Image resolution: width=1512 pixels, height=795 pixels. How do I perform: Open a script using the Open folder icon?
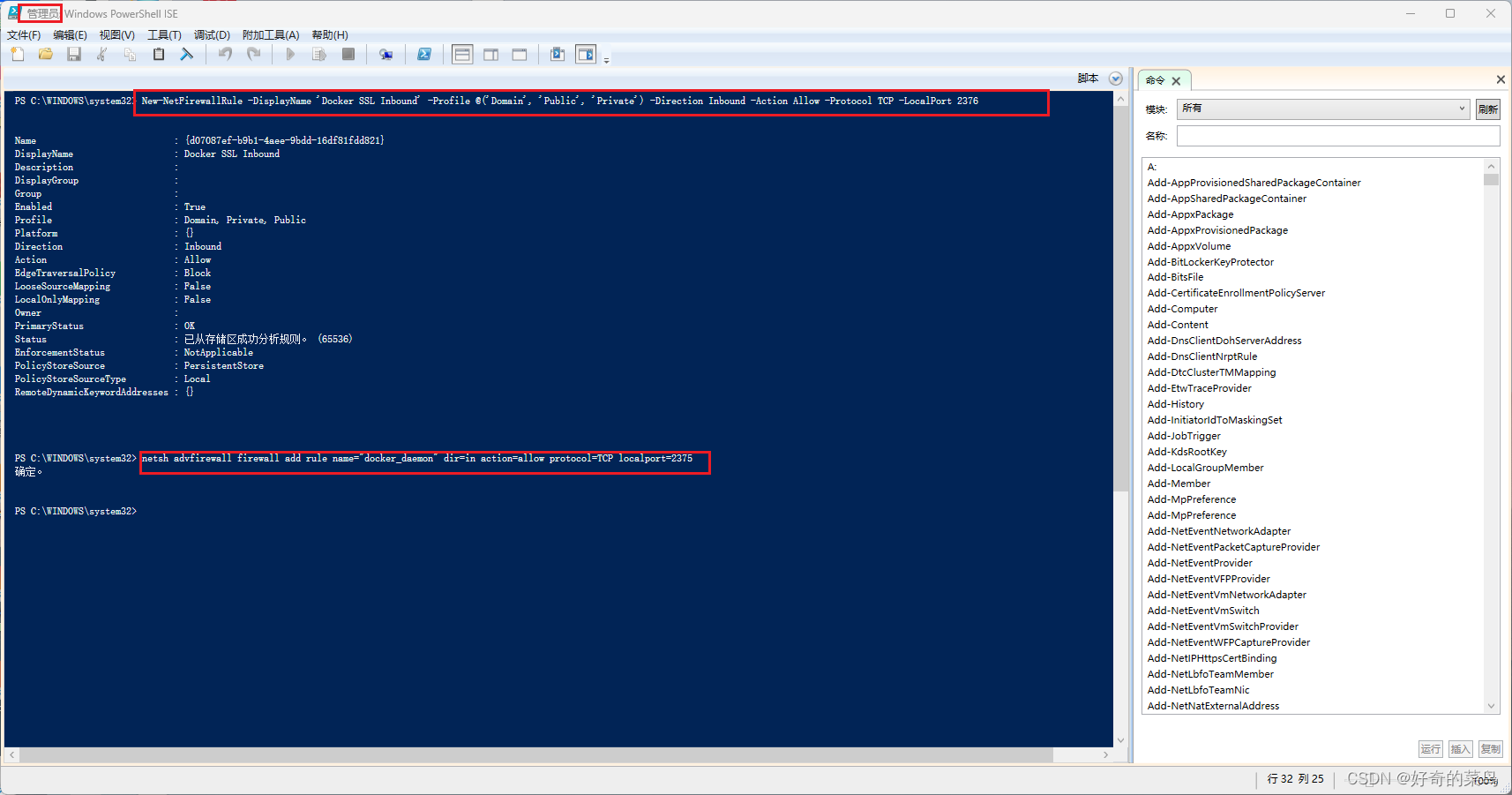[x=45, y=54]
